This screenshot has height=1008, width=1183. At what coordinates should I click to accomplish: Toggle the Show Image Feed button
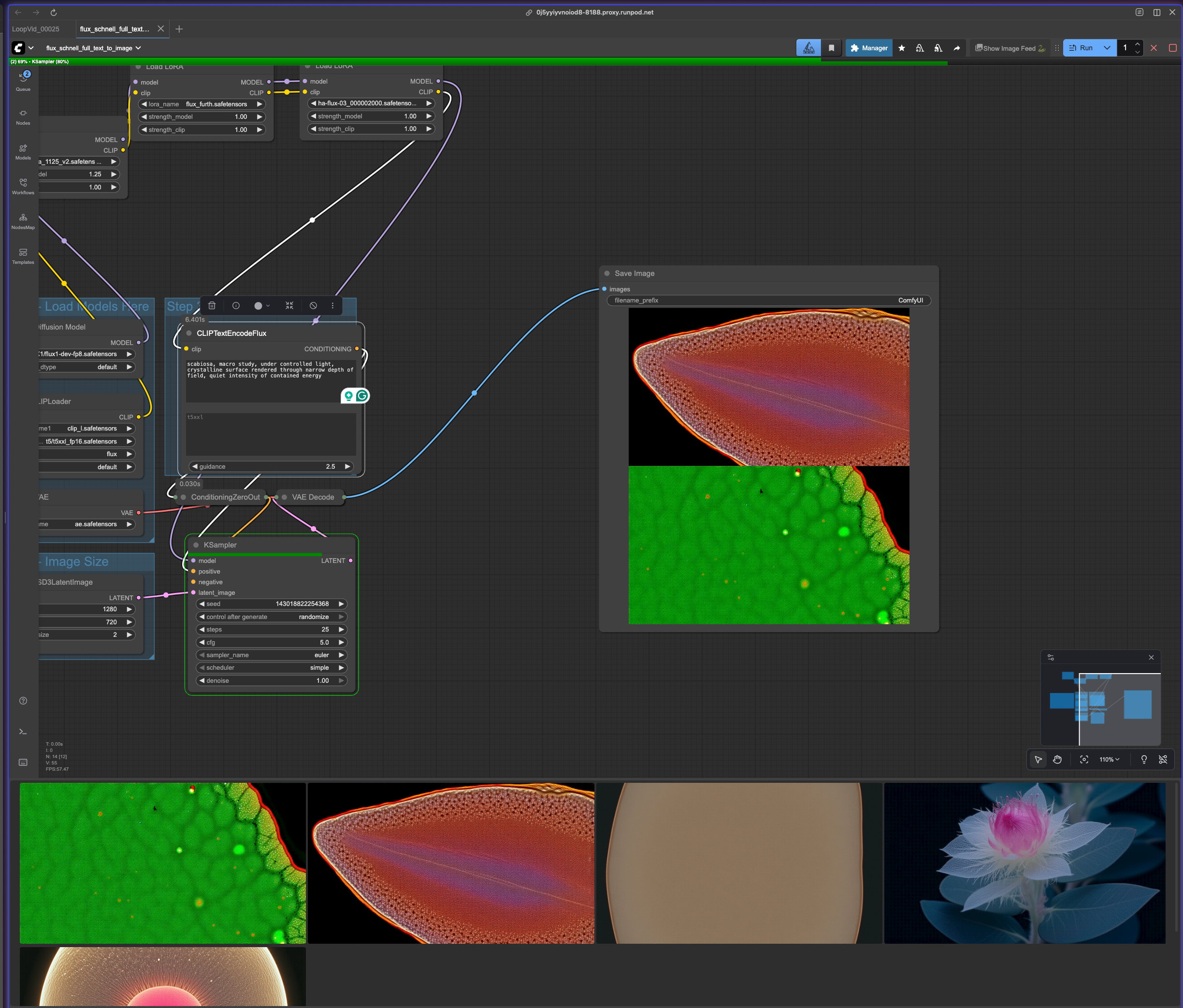coord(1010,48)
